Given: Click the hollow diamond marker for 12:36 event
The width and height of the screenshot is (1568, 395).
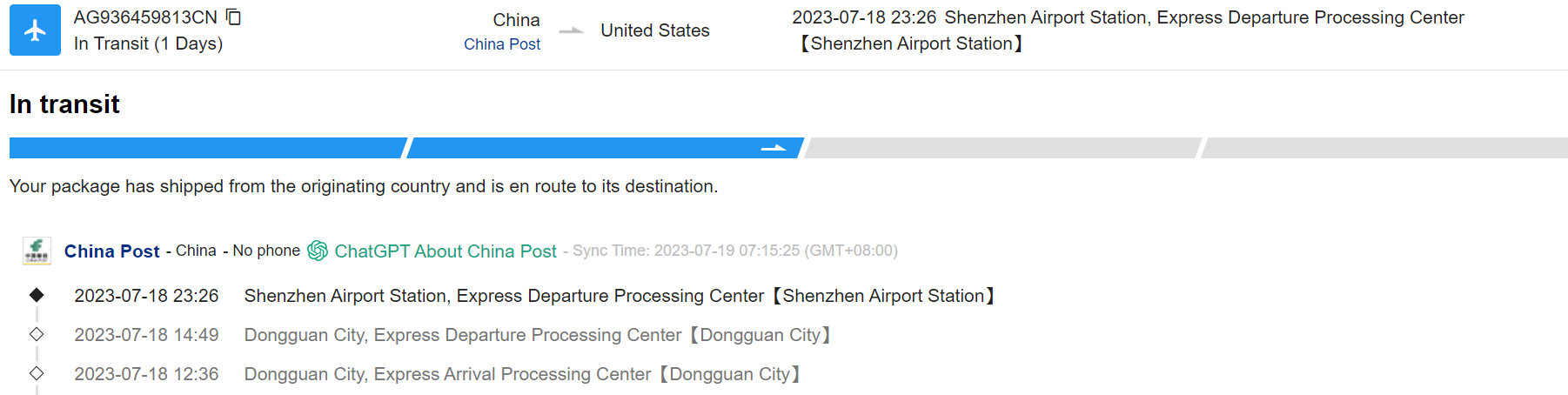Looking at the screenshot, I should click(x=37, y=373).
